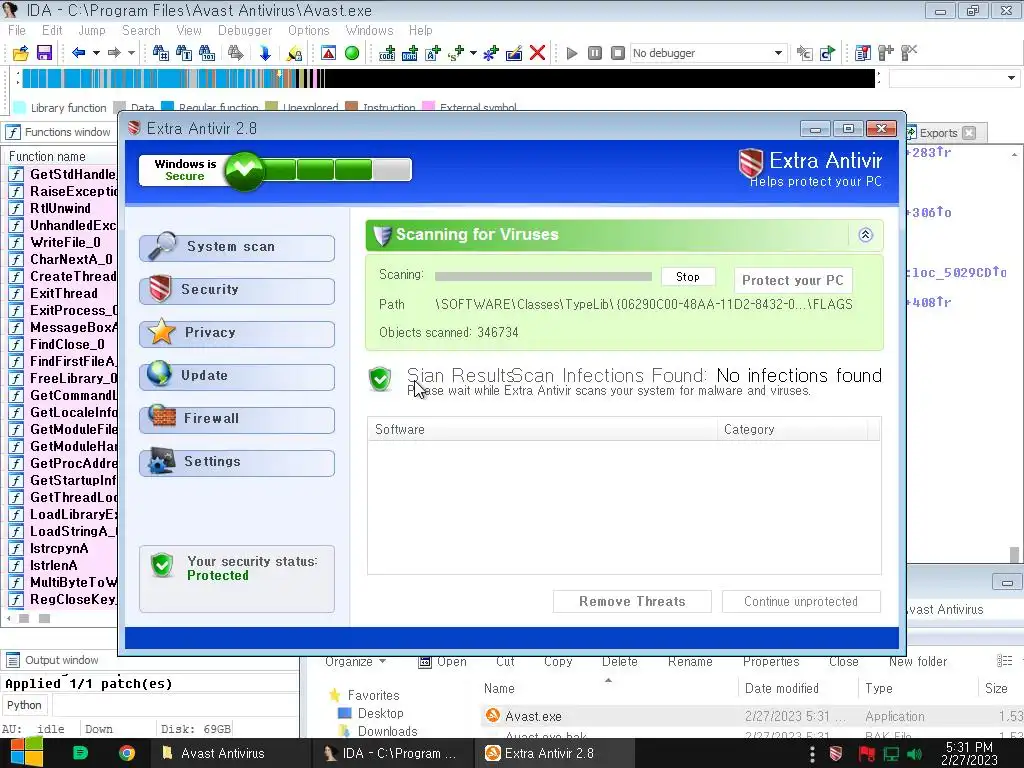Viewport: 1024px width, 768px height.
Task: Click the add string 's' icon
Action: 456,53
